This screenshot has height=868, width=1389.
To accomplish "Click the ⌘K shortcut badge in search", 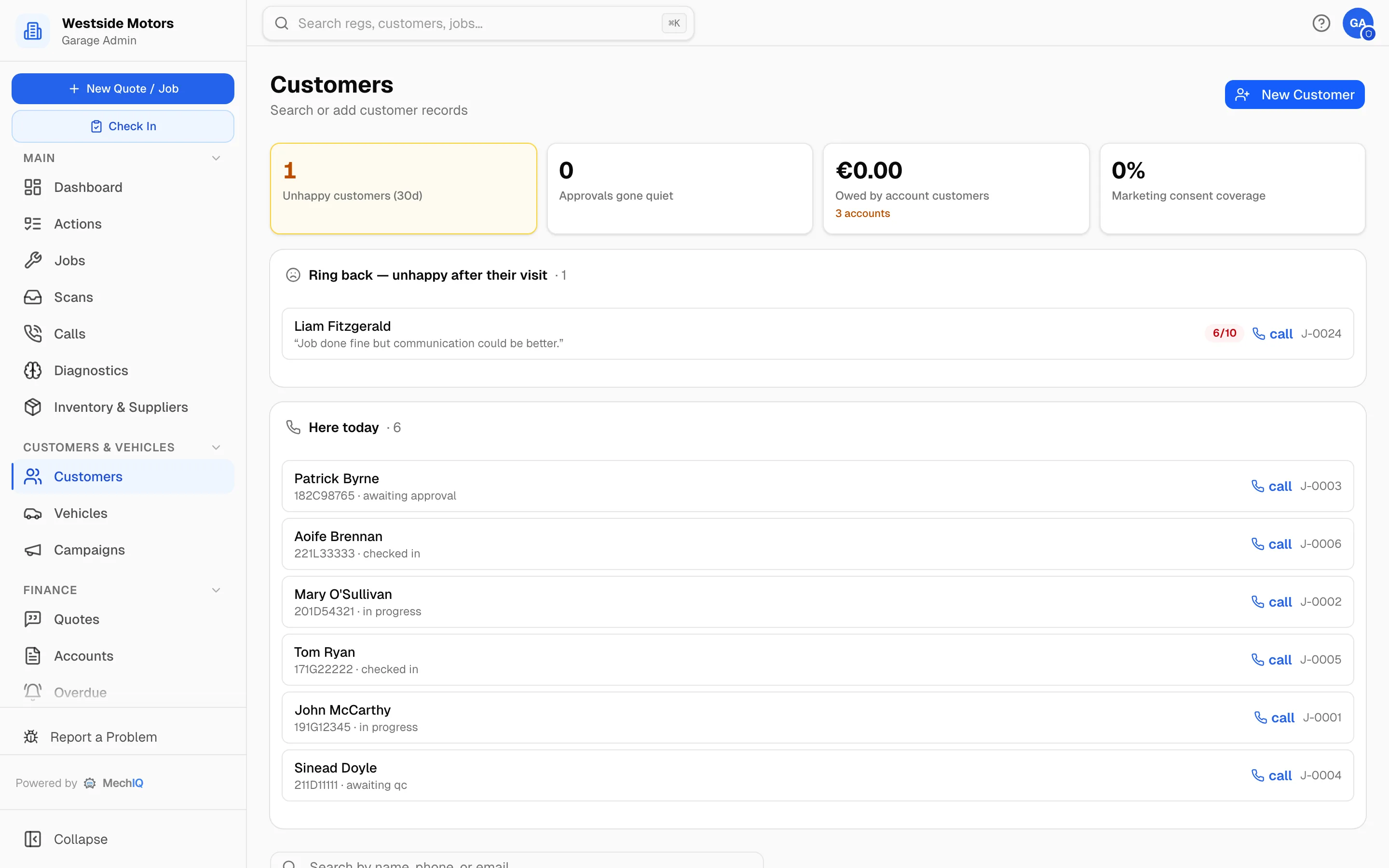I will [674, 23].
